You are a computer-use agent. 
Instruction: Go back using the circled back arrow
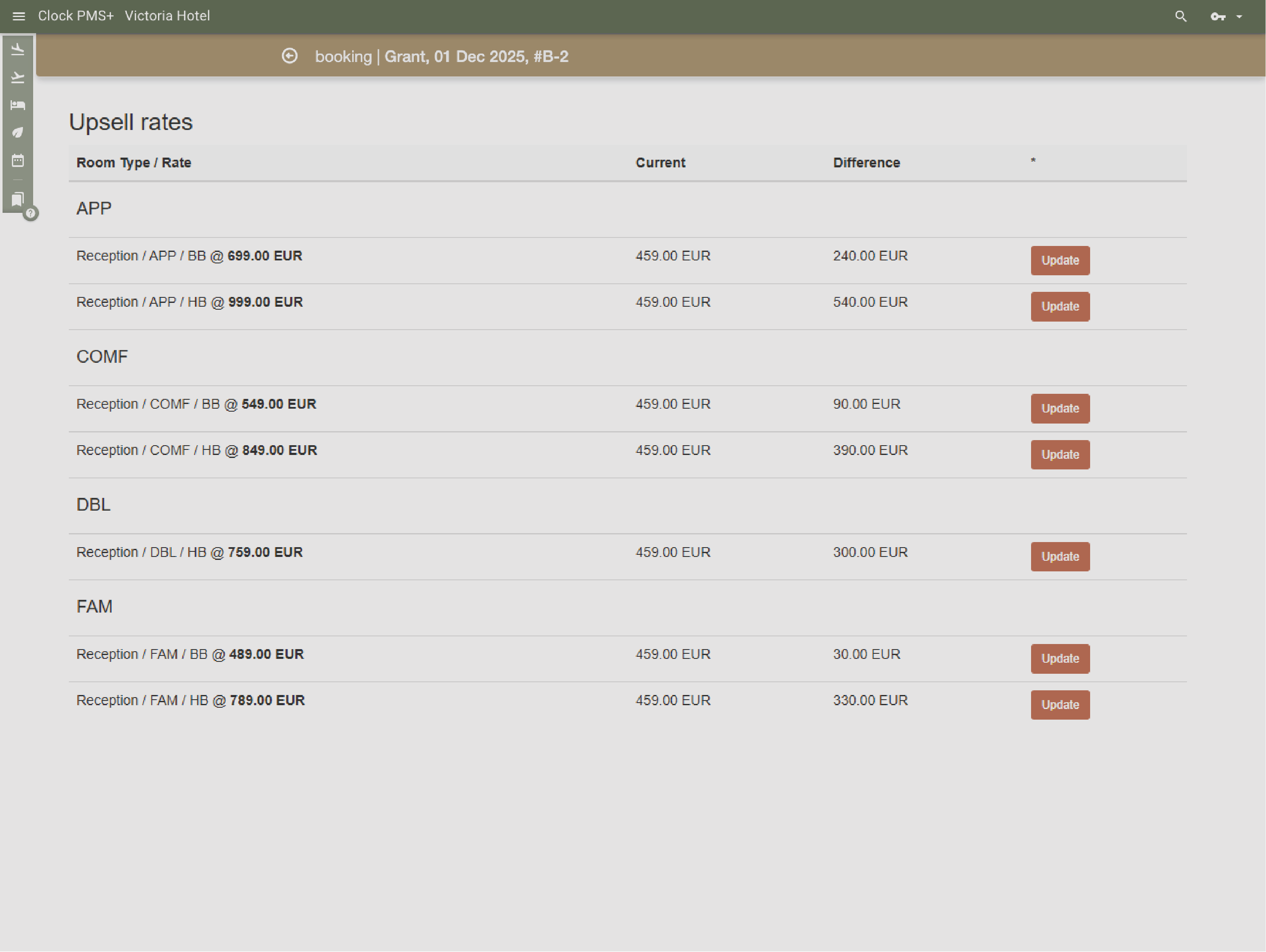coord(291,56)
